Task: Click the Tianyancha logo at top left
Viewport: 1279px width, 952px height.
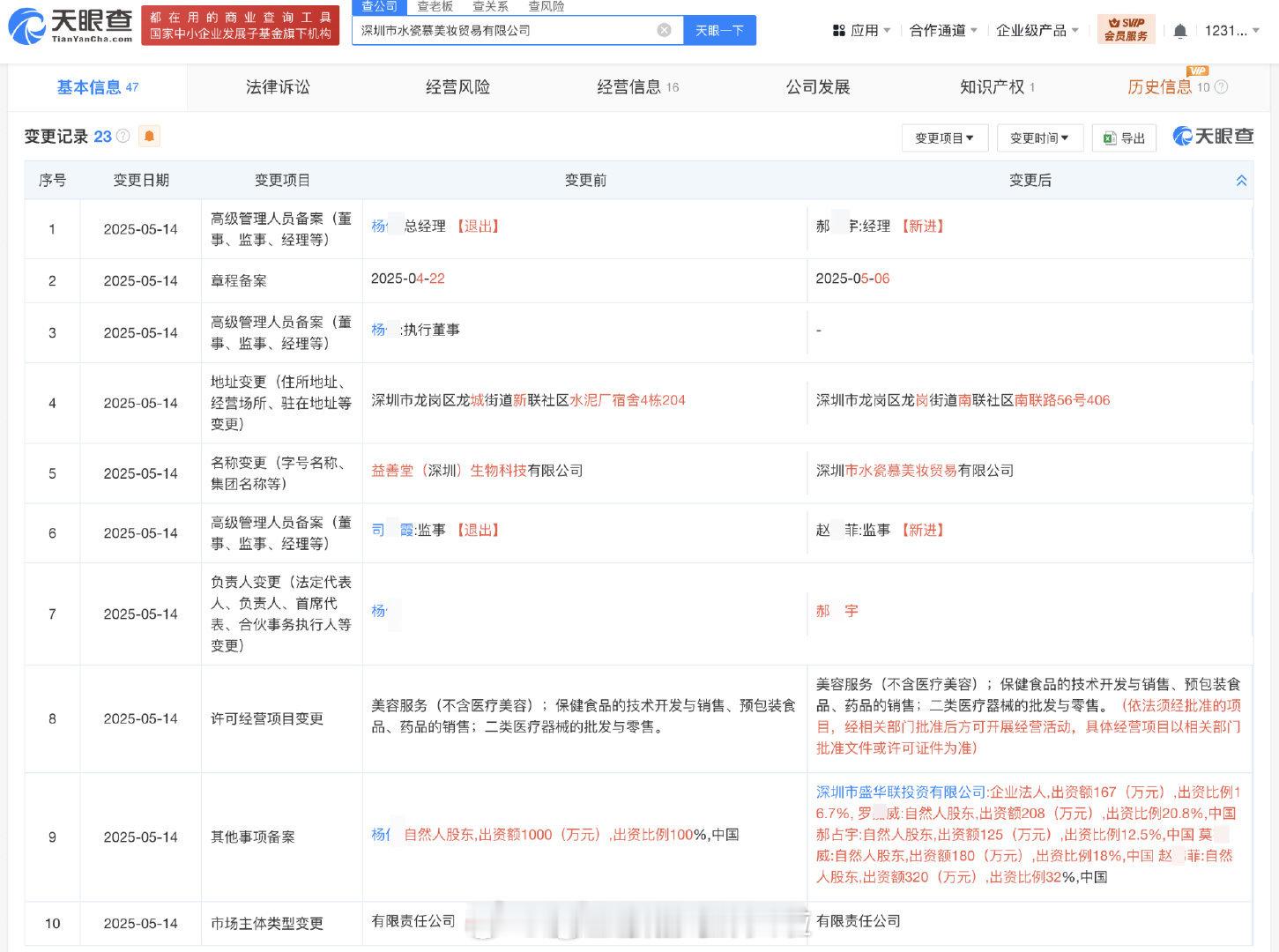Action: pos(71,26)
